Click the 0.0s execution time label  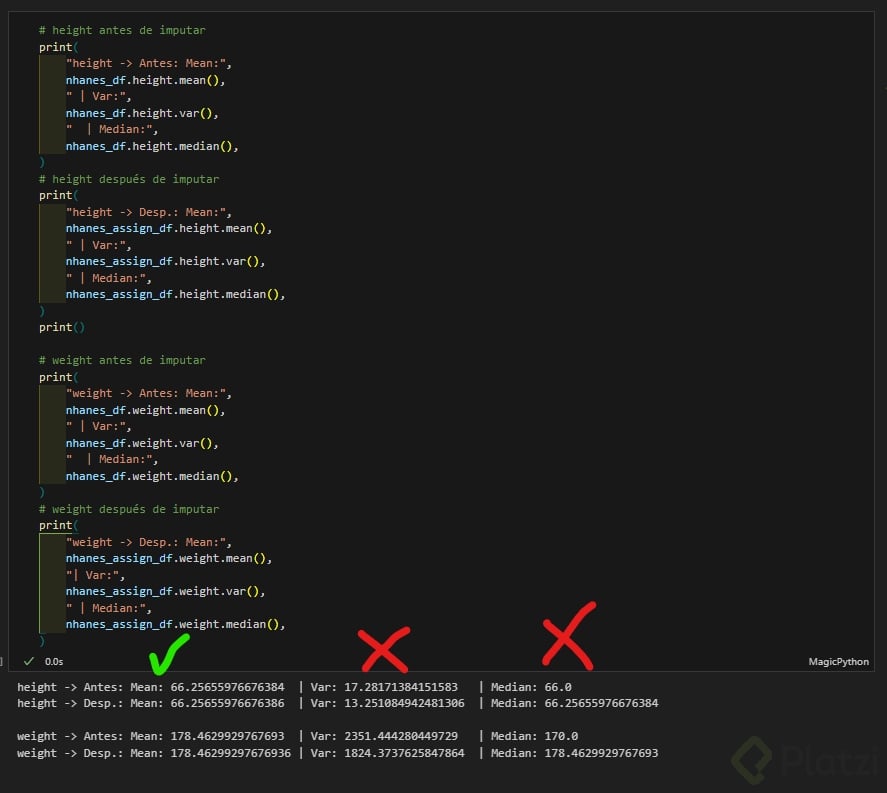(x=54, y=662)
